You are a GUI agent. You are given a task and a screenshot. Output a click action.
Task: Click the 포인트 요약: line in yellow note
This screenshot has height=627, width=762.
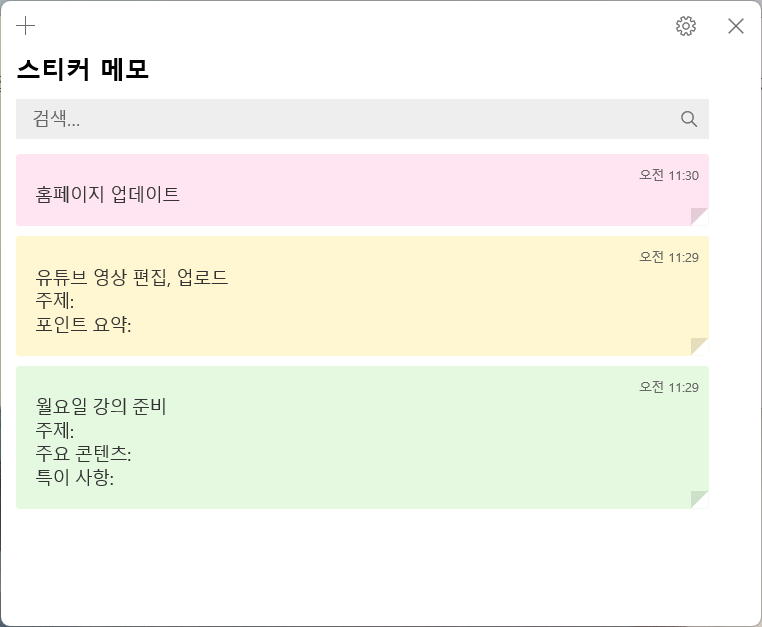point(84,324)
